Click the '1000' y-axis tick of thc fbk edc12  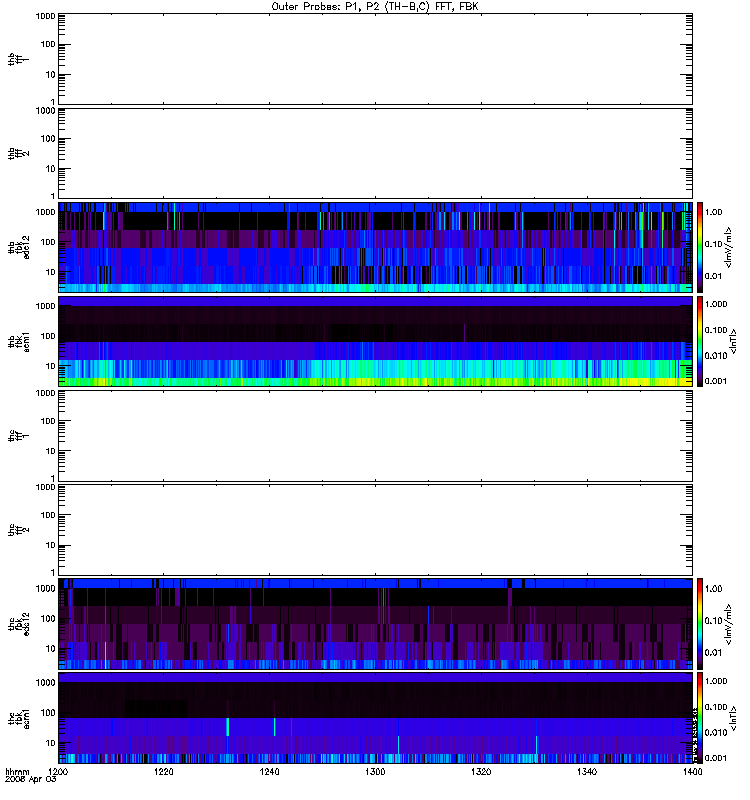(45, 588)
